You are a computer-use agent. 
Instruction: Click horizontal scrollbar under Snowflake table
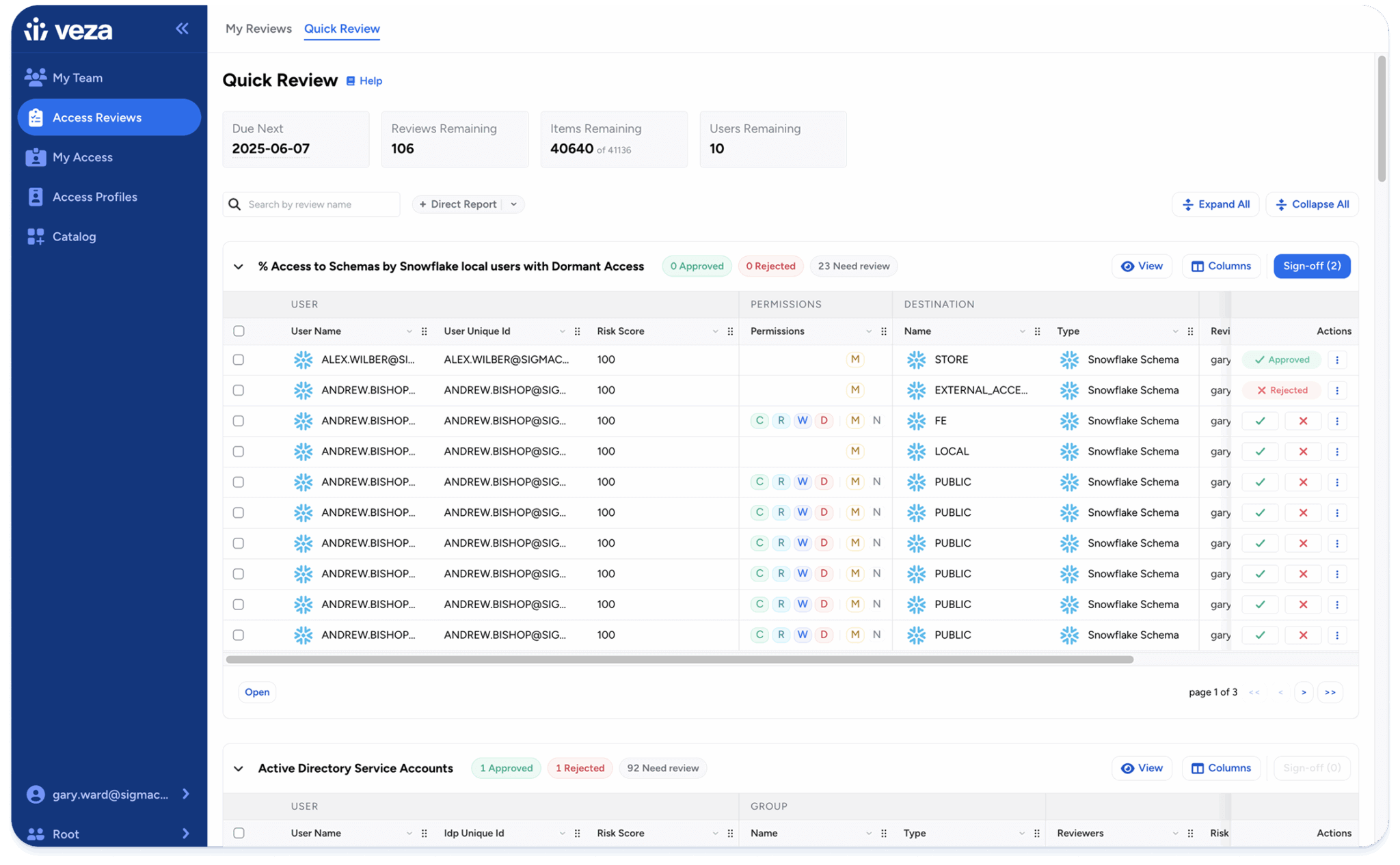(x=679, y=659)
